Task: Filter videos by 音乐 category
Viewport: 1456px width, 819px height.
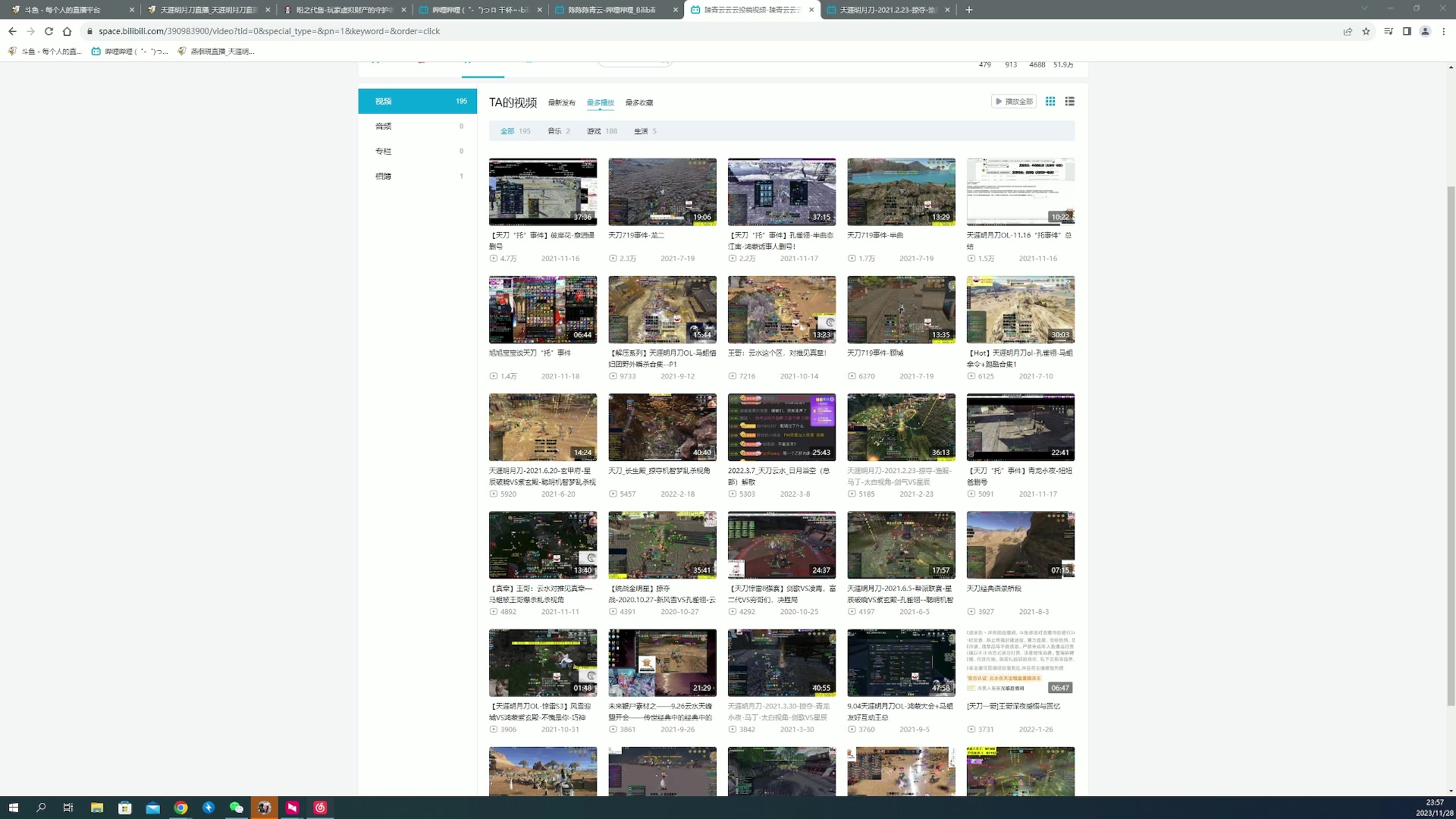Action: click(554, 131)
